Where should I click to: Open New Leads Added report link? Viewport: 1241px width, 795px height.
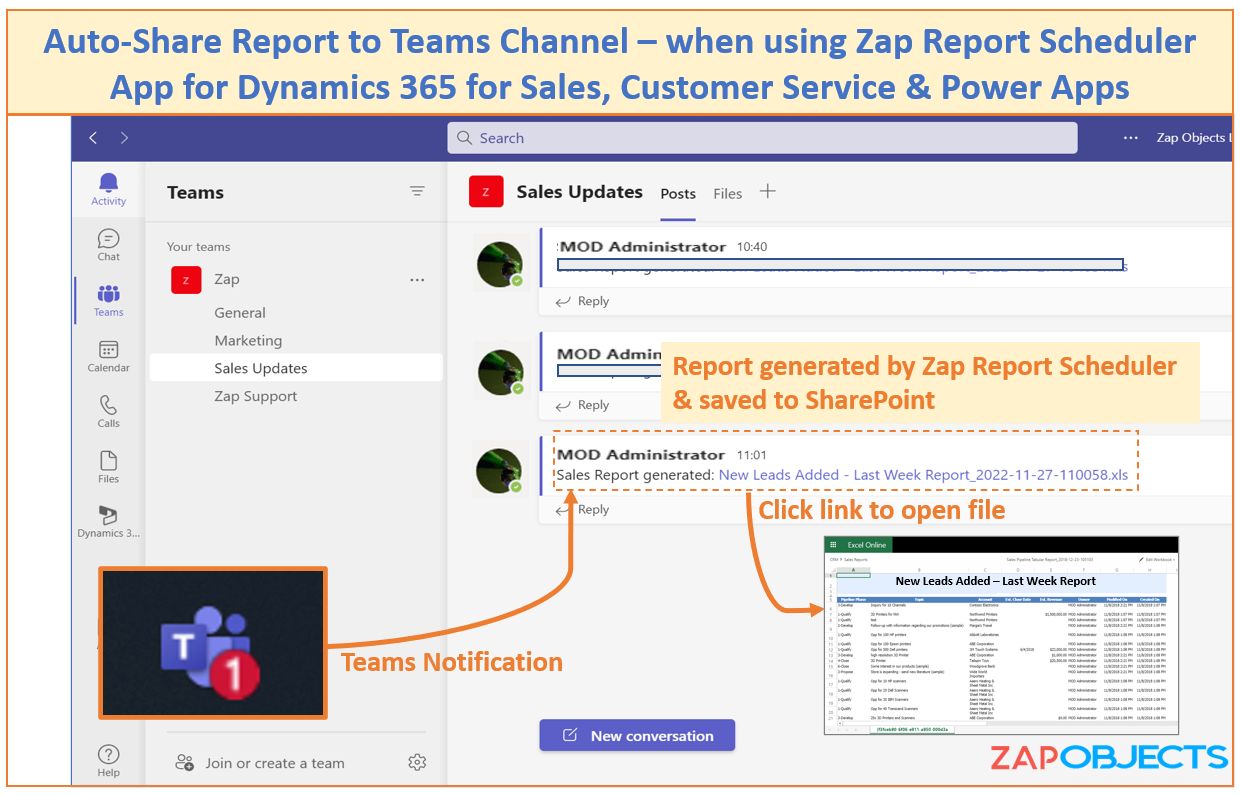(x=922, y=475)
